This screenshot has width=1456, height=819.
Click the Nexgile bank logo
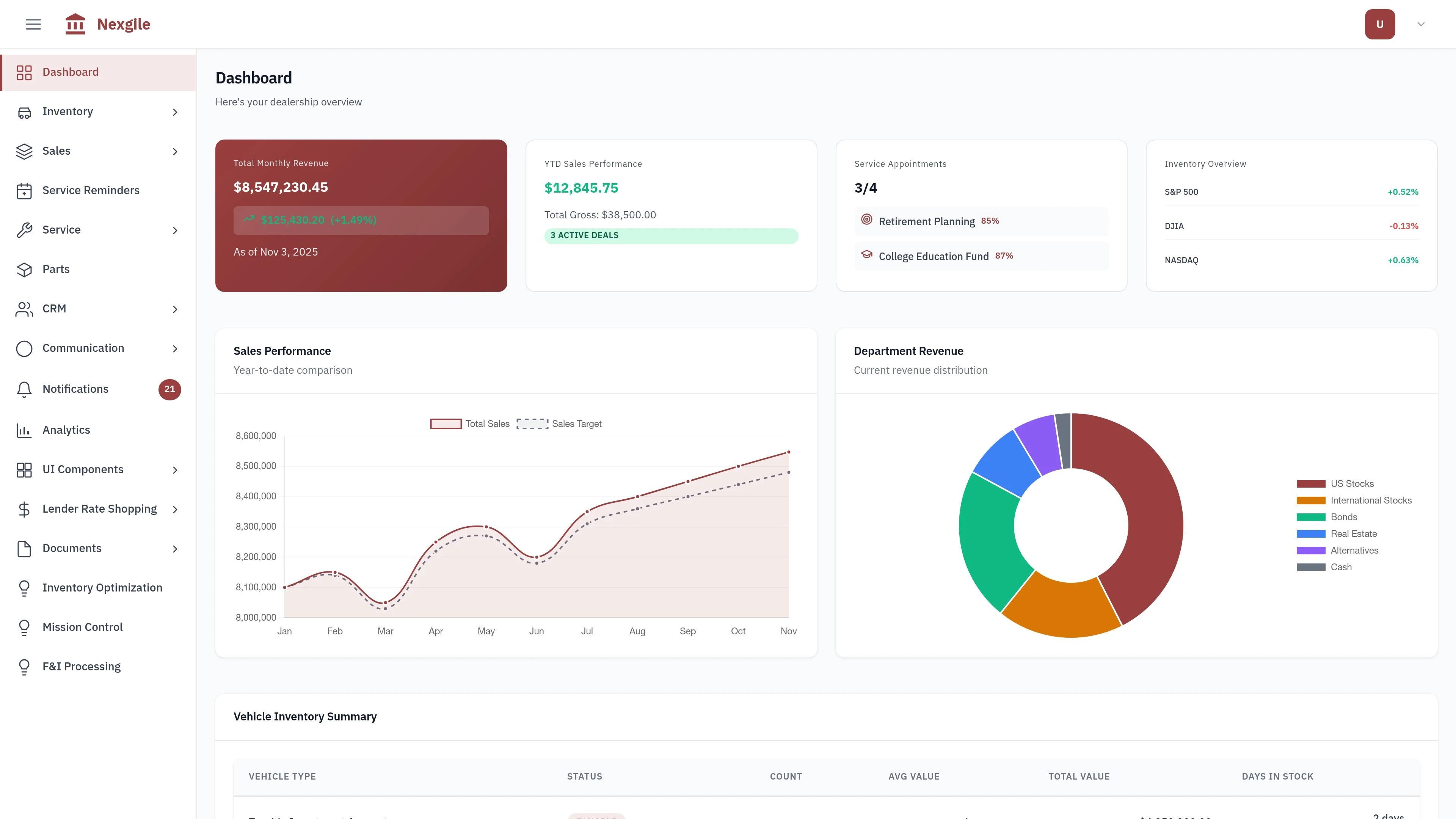[x=75, y=24]
